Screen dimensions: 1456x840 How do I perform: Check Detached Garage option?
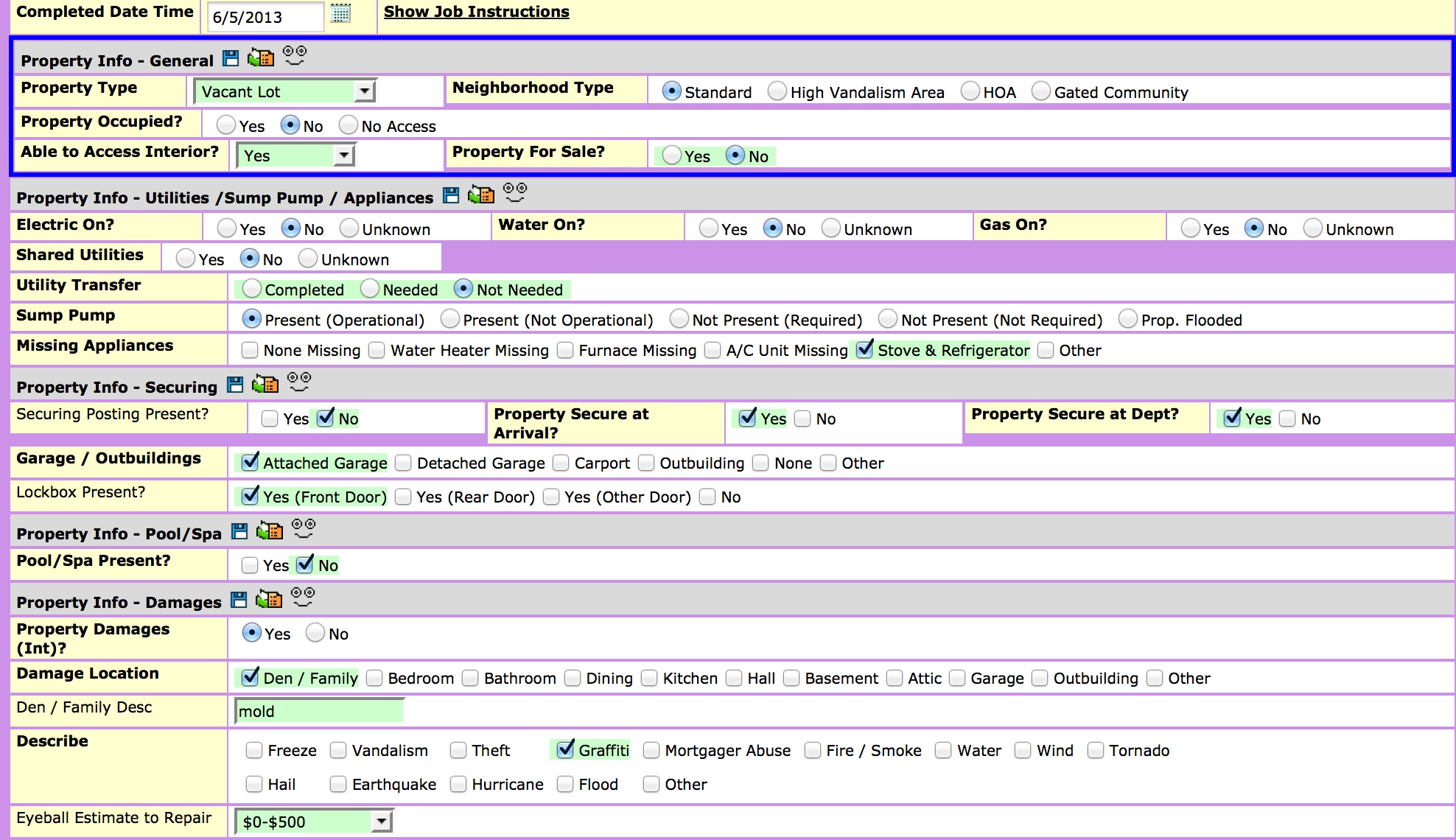pyautogui.click(x=403, y=463)
